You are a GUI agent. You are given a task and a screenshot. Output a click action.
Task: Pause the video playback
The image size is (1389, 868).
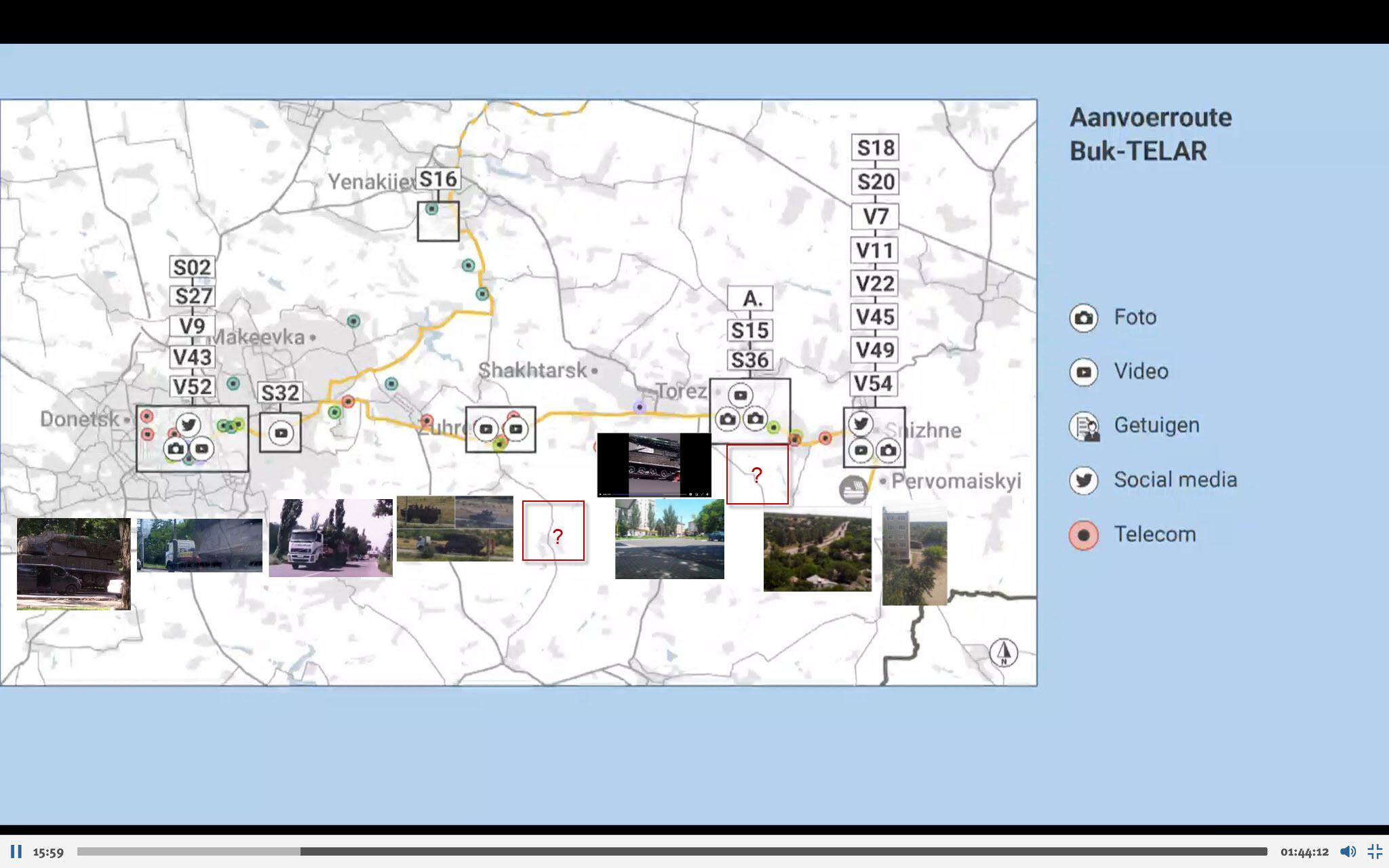click(x=16, y=852)
